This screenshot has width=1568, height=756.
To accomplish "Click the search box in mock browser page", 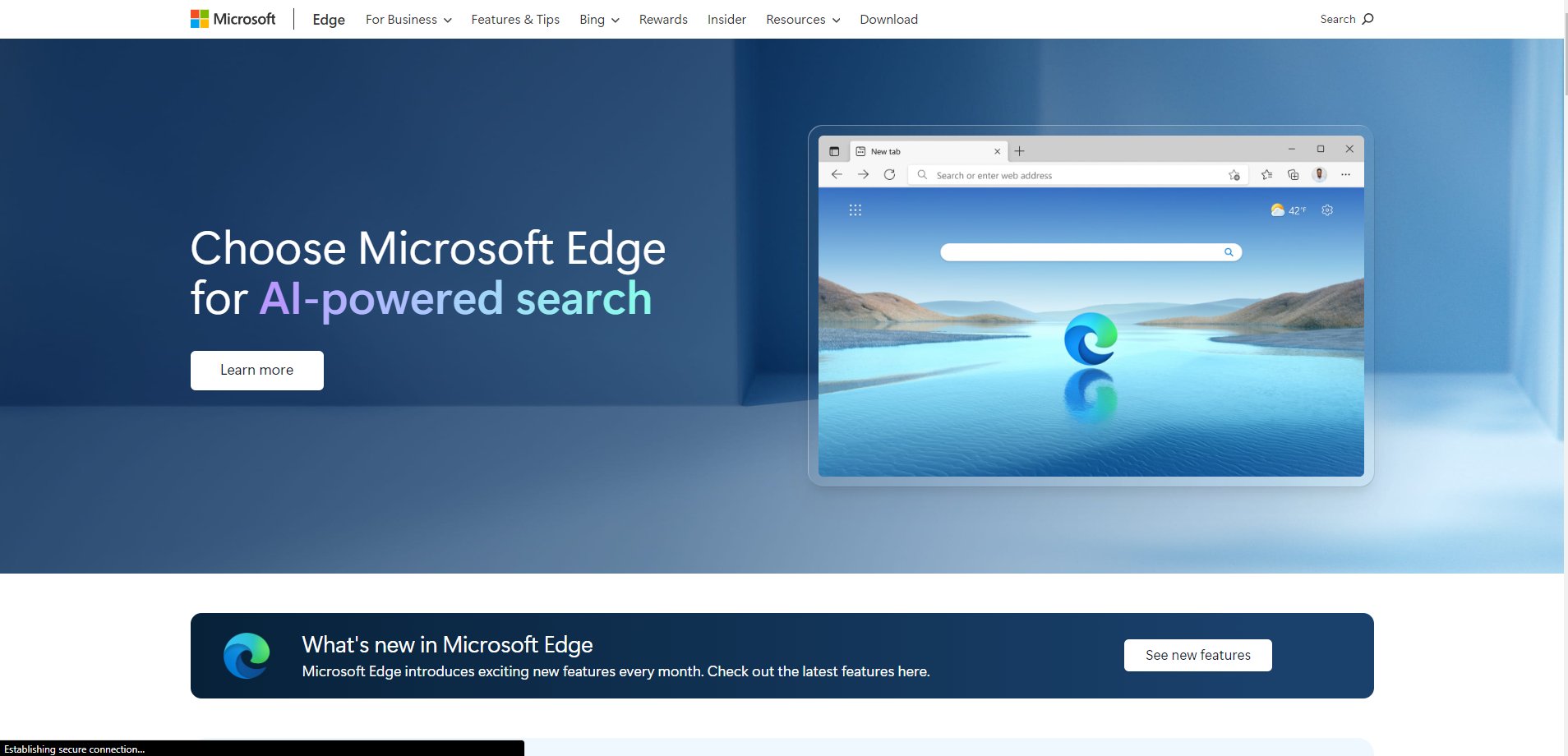I will click(x=1091, y=252).
